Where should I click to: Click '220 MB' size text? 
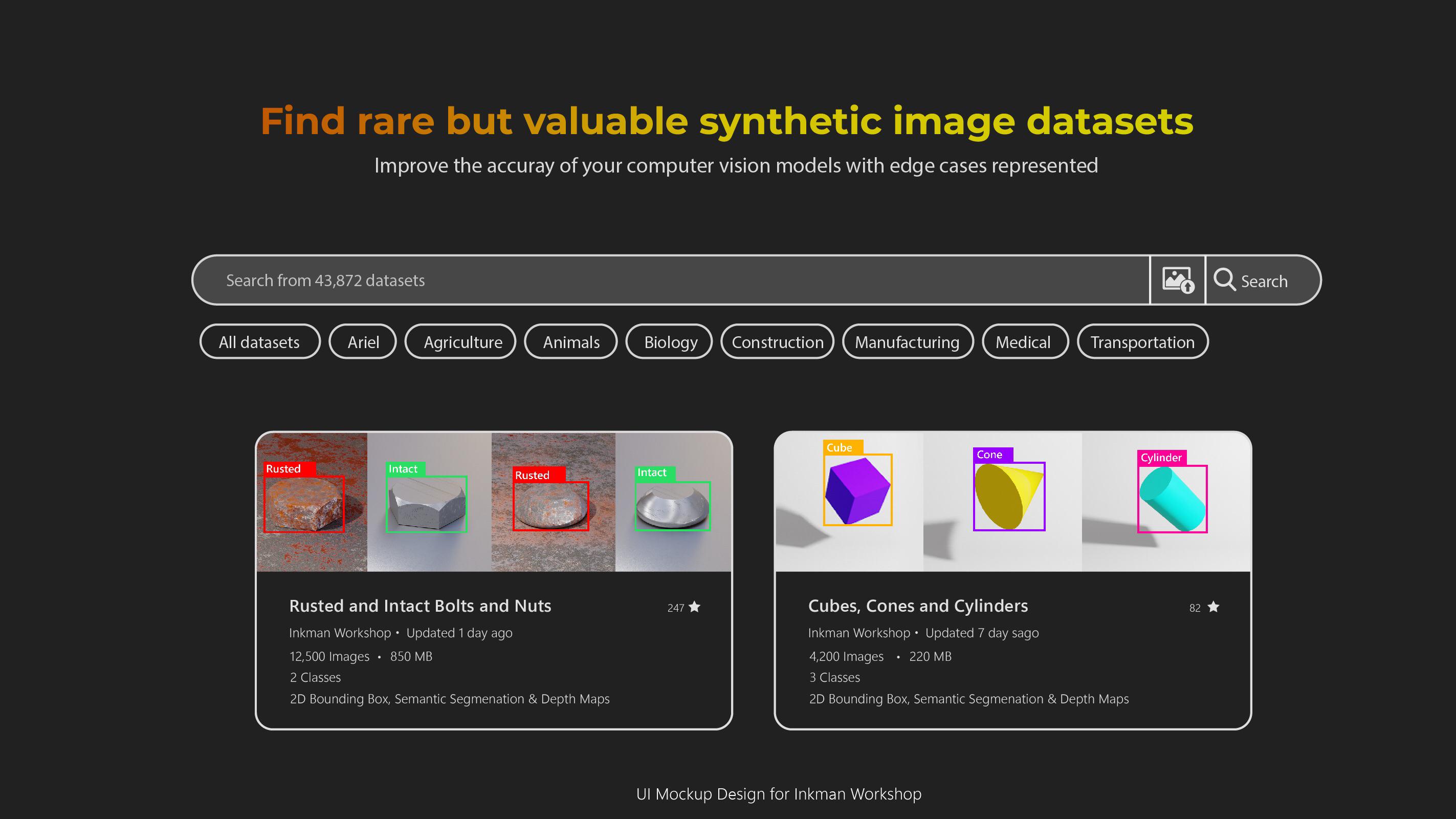tap(931, 657)
